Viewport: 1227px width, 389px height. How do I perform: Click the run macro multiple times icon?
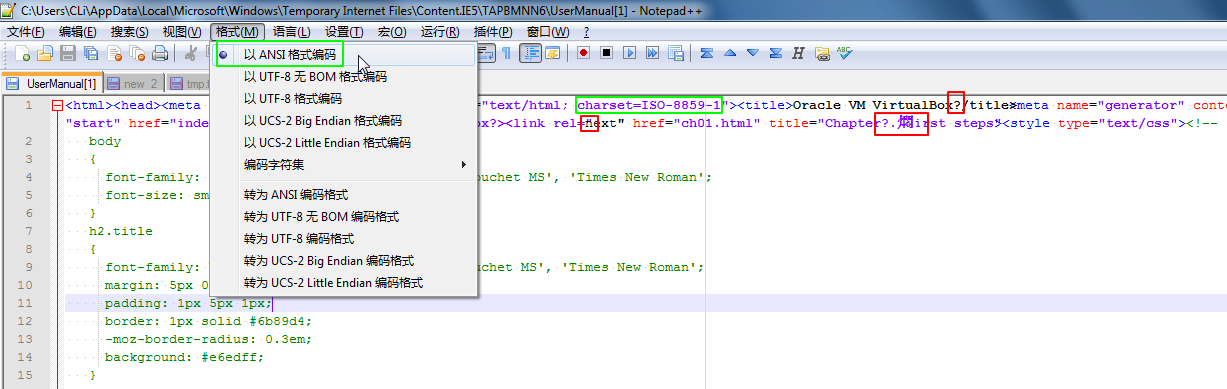point(653,53)
